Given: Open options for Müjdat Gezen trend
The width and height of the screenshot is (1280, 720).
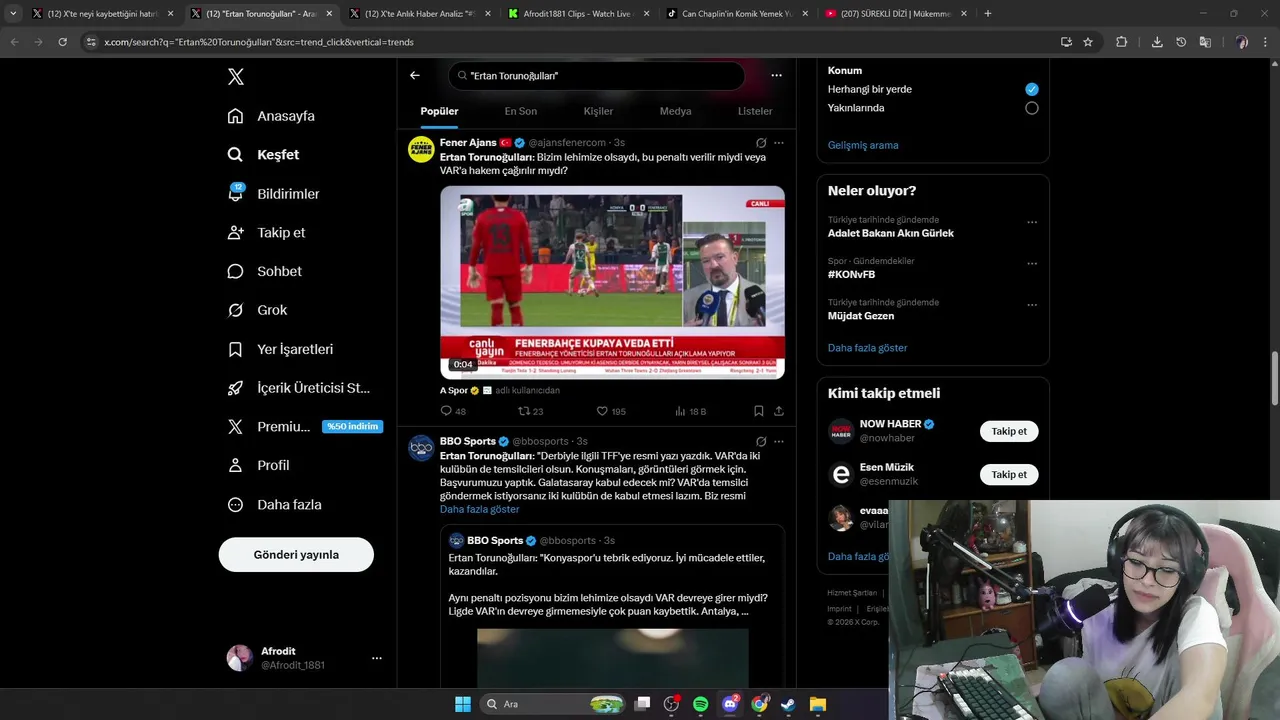Looking at the screenshot, I should [x=1032, y=305].
